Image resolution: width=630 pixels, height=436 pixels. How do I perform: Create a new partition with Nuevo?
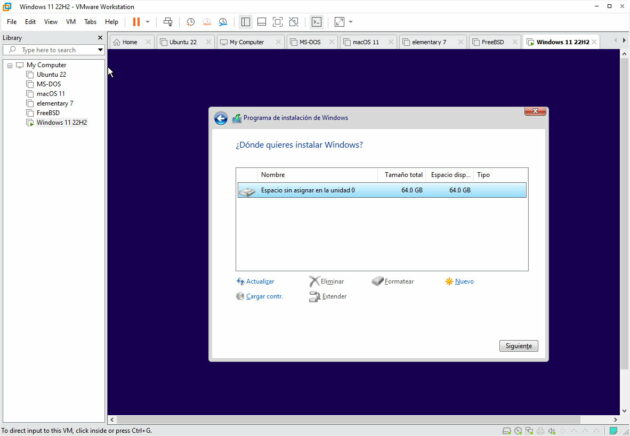pos(460,281)
